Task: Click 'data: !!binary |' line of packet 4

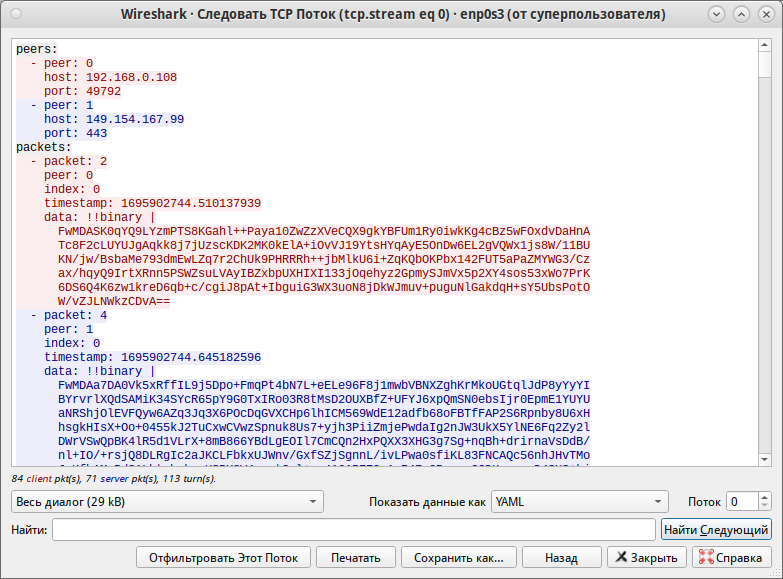Action: tap(100, 371)
